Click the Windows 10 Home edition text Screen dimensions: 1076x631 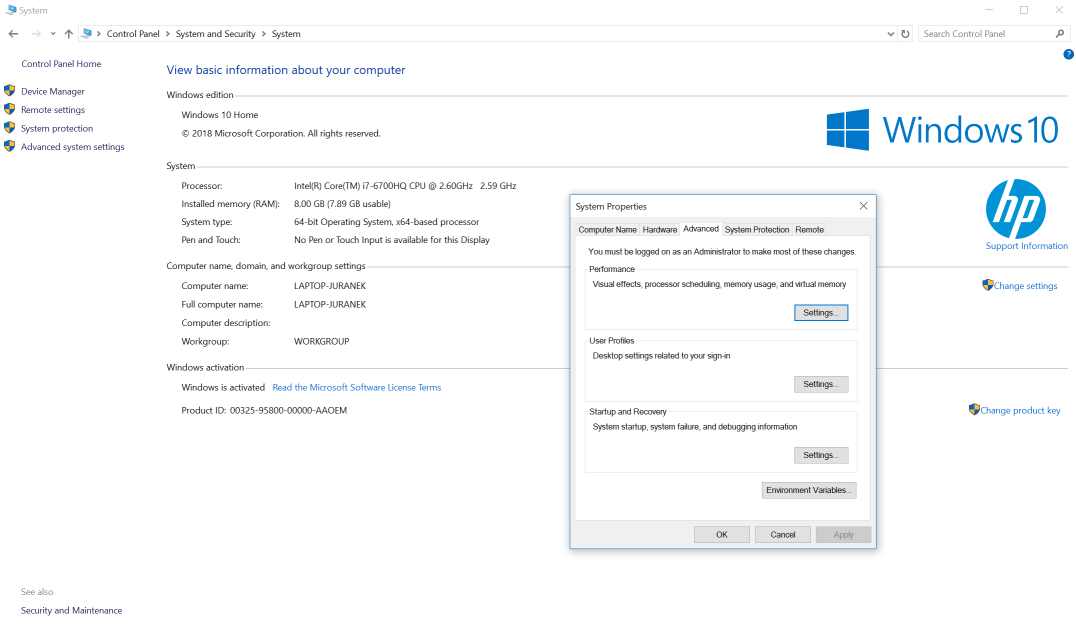click(x=220, y=115)
